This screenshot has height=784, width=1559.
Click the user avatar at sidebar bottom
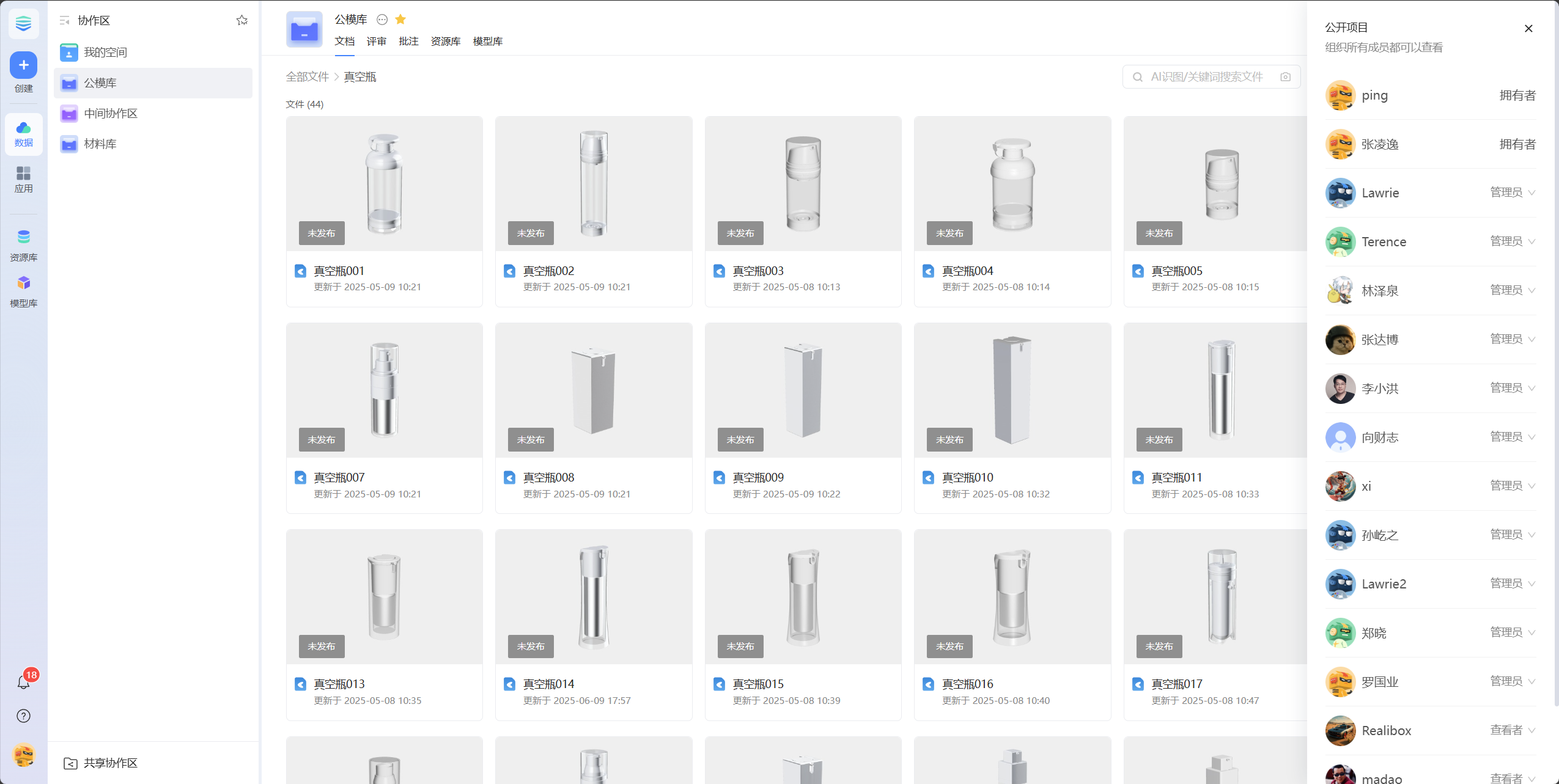click(x=23, y=755)
